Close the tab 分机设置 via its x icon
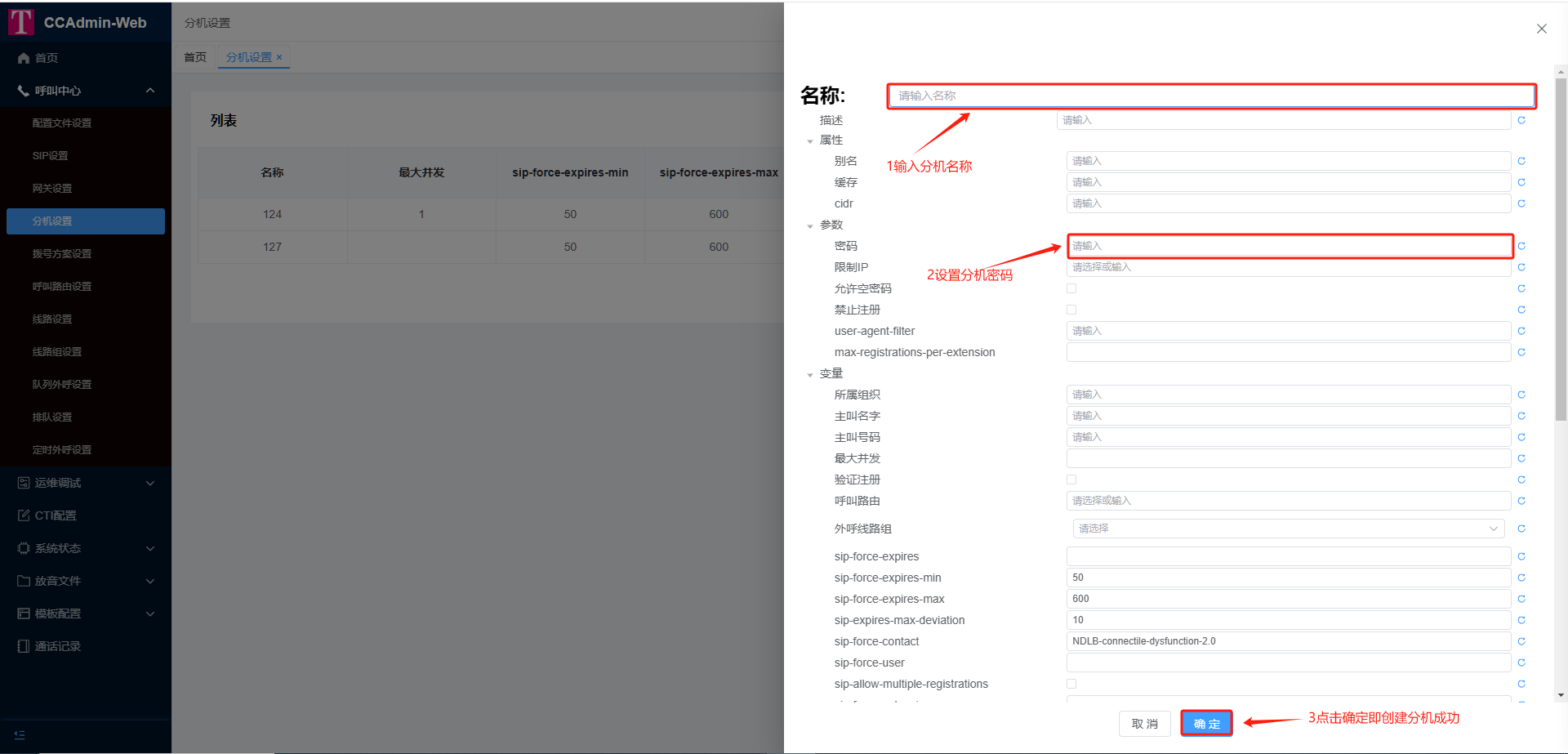Screen dimensions: 1568x754 coord(279,57)
